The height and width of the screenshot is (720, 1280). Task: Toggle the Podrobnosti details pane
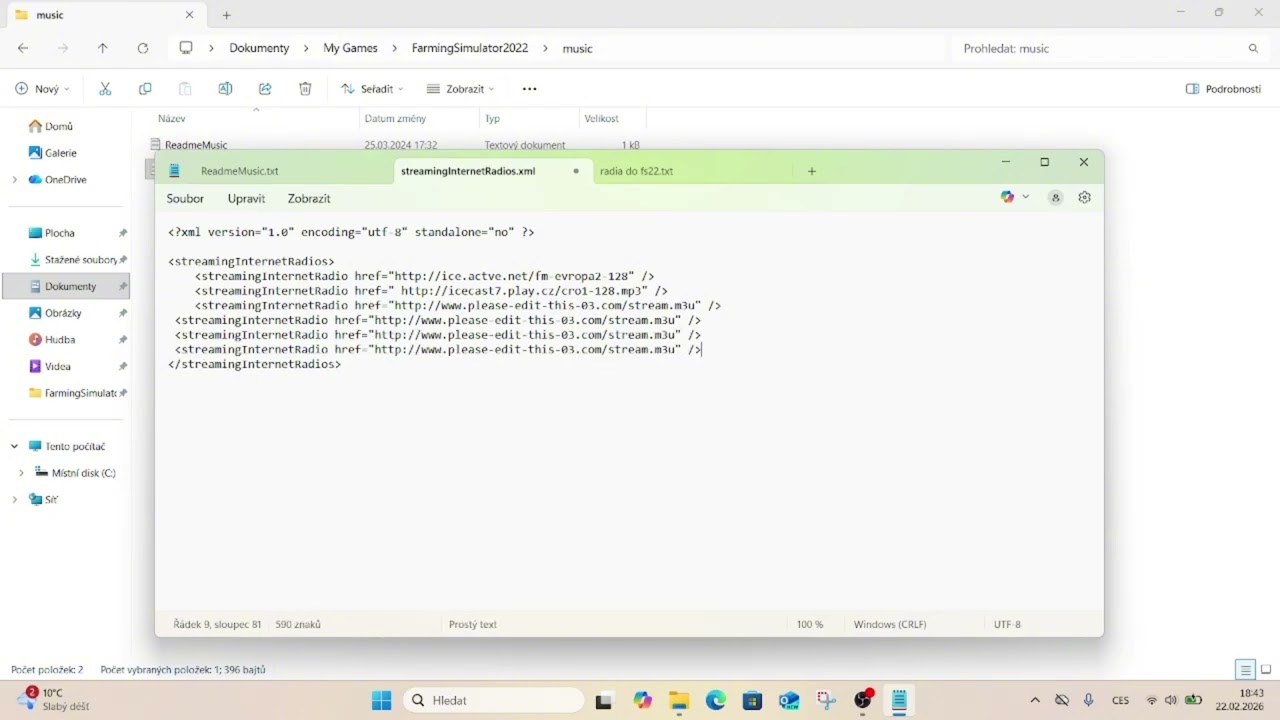click(1223, 89)
